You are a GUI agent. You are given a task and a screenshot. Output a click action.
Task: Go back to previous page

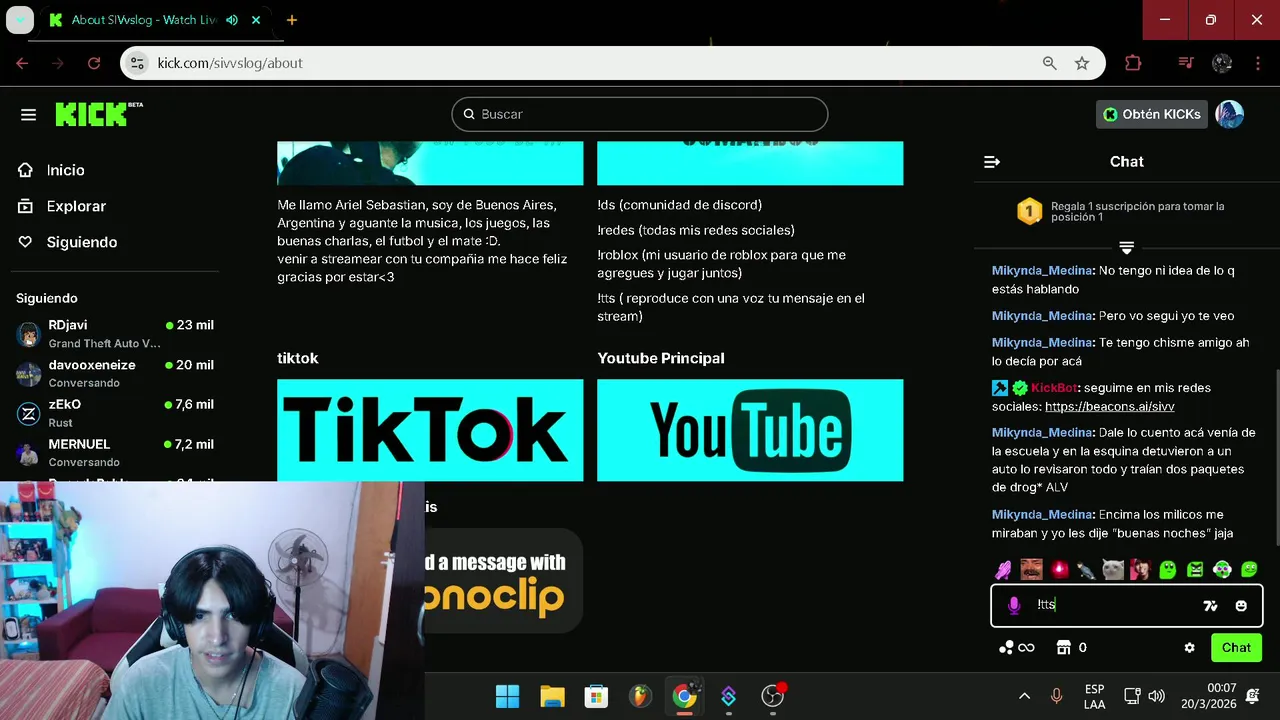pyautogui.click(x=22, y=63)
